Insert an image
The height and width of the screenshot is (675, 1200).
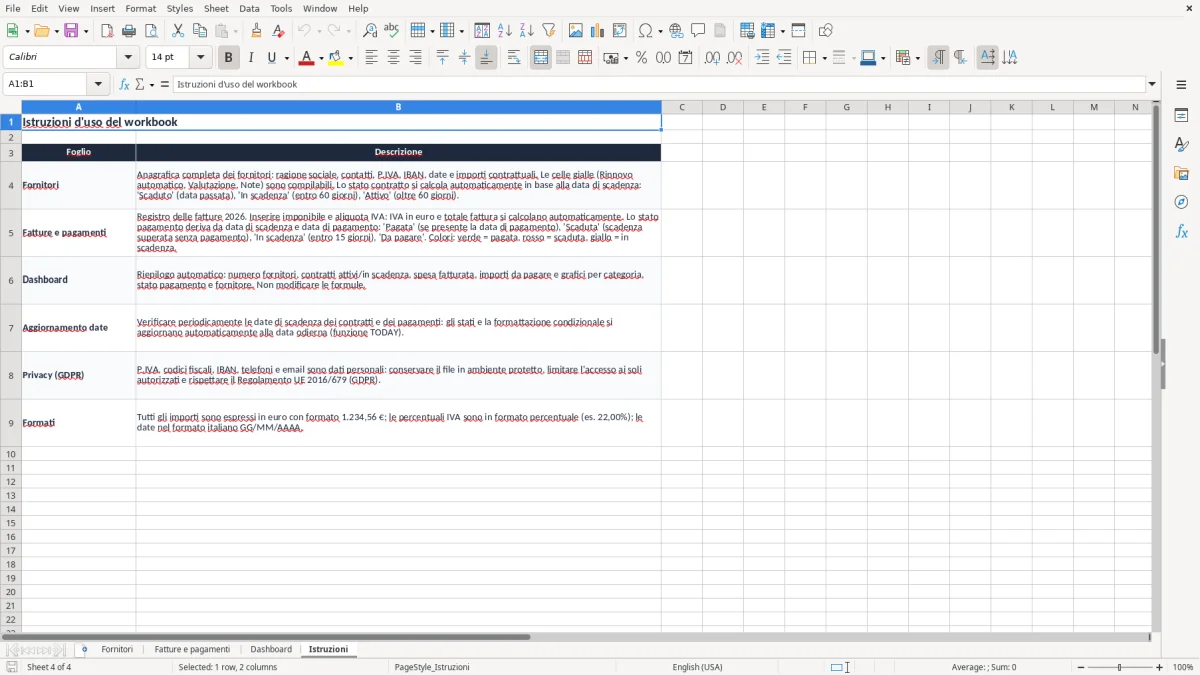(x=575, y=31)
